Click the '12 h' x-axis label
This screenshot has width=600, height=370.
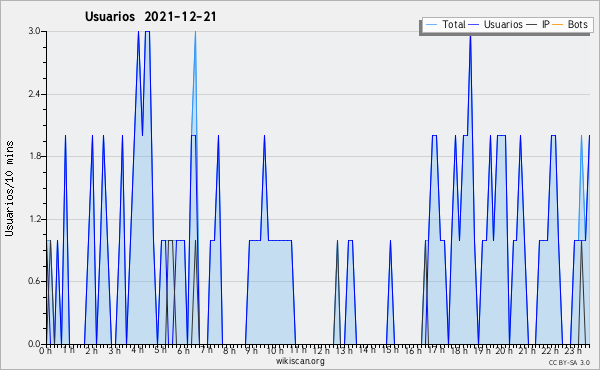pyautogui.click(x=321, y=350)
